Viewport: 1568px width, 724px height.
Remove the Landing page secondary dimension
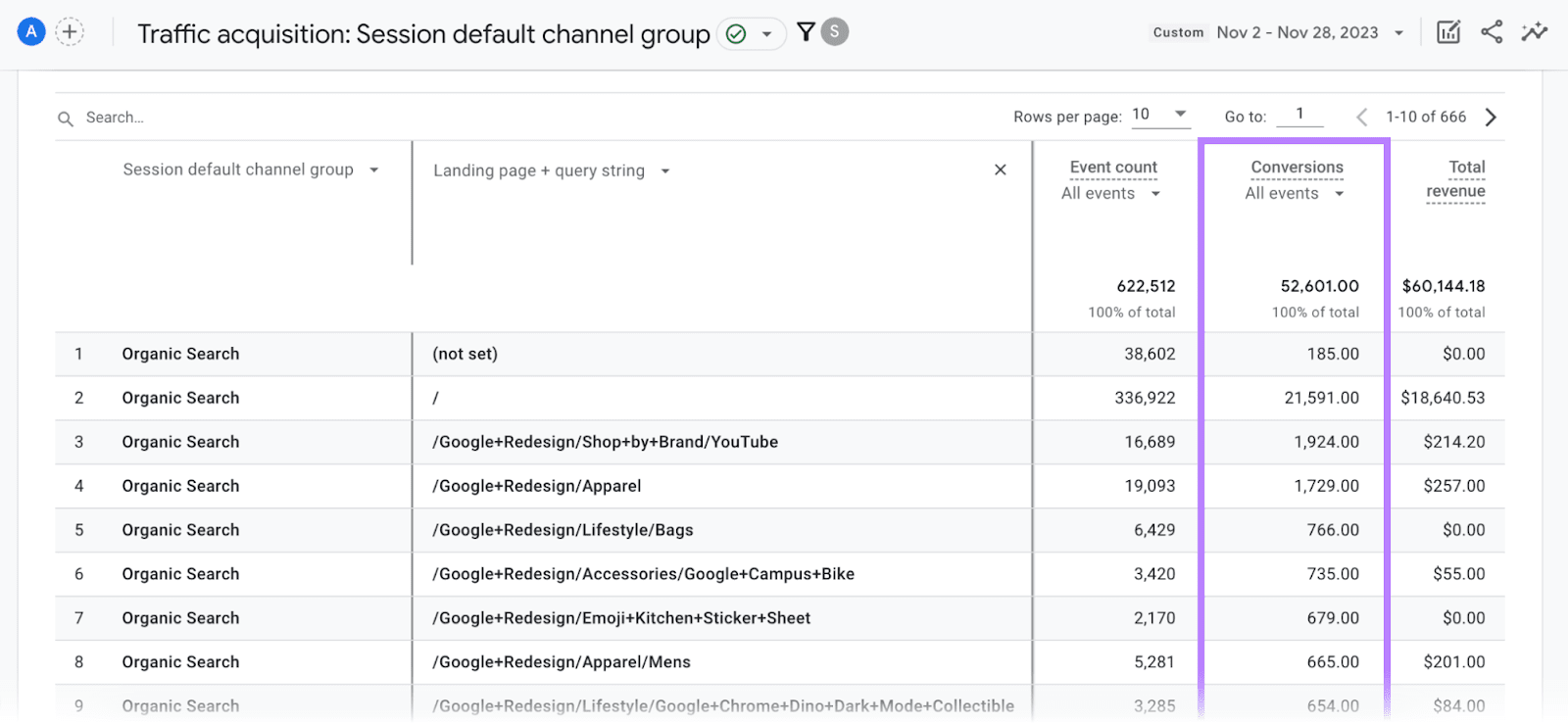pos(1000,169)
